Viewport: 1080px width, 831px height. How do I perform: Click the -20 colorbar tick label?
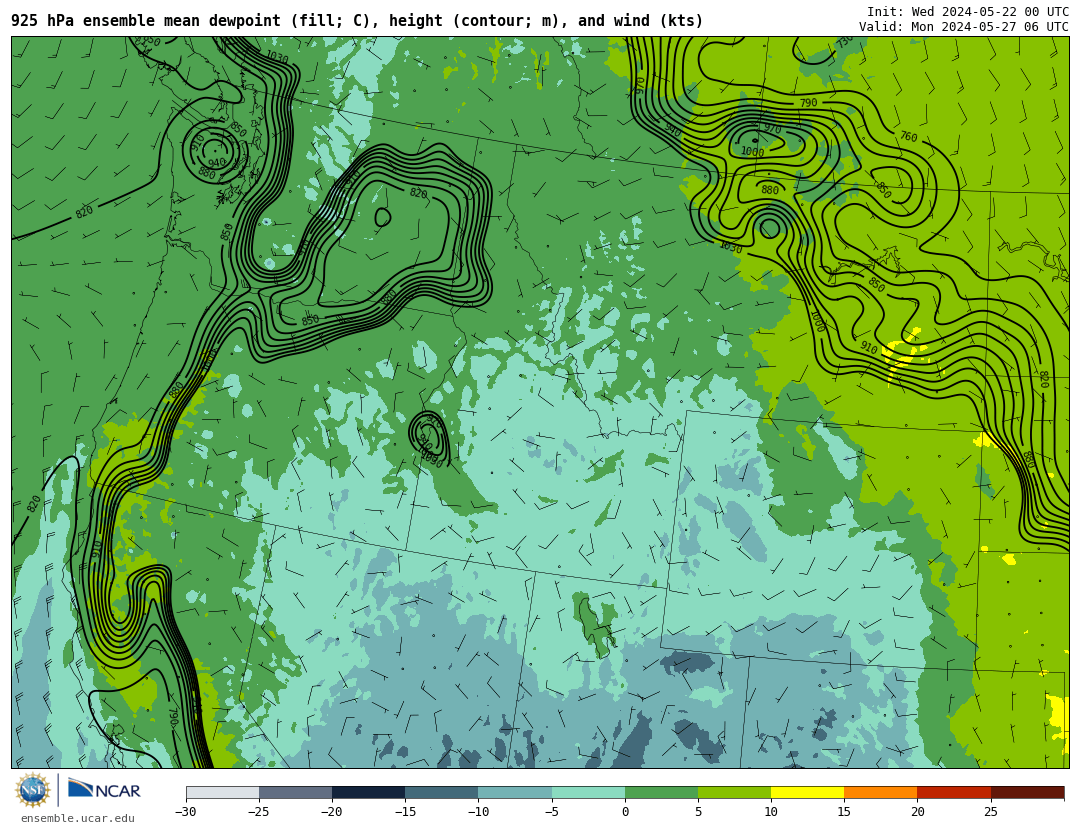click(332, 812)
